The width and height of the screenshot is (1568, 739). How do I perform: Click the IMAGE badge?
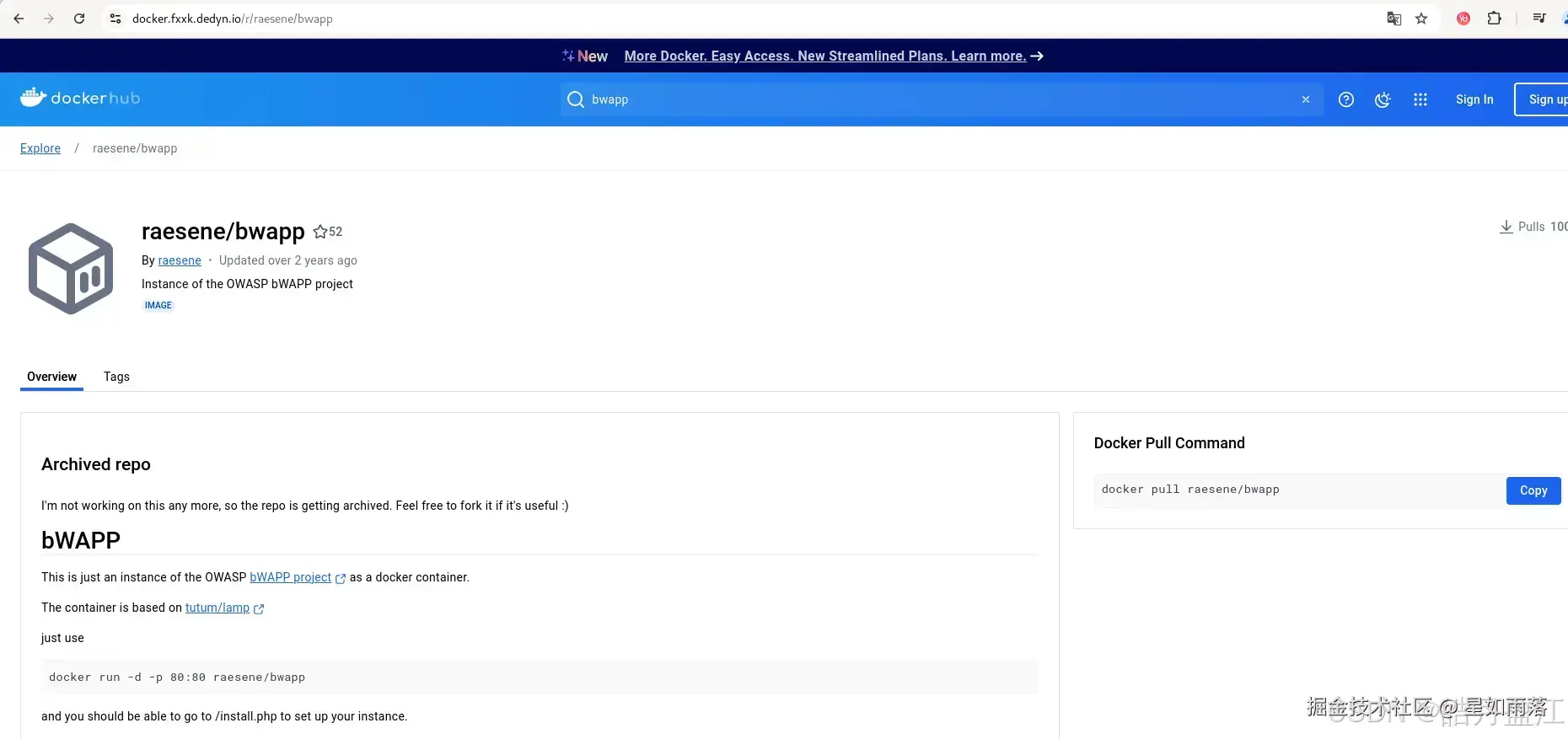158,305
